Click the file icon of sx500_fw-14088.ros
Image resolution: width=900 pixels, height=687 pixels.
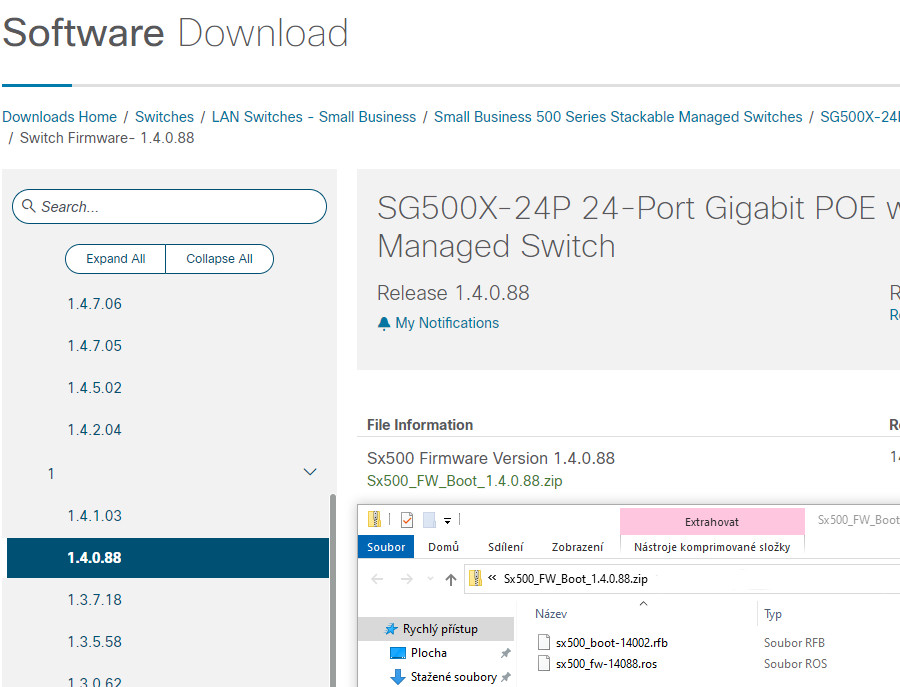tap(544, 664)
